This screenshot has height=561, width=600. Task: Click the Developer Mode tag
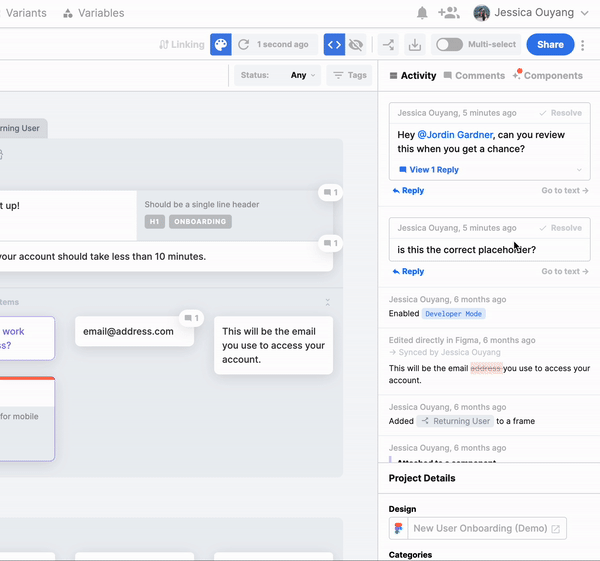pyautogui.click(x=453, y=314)
